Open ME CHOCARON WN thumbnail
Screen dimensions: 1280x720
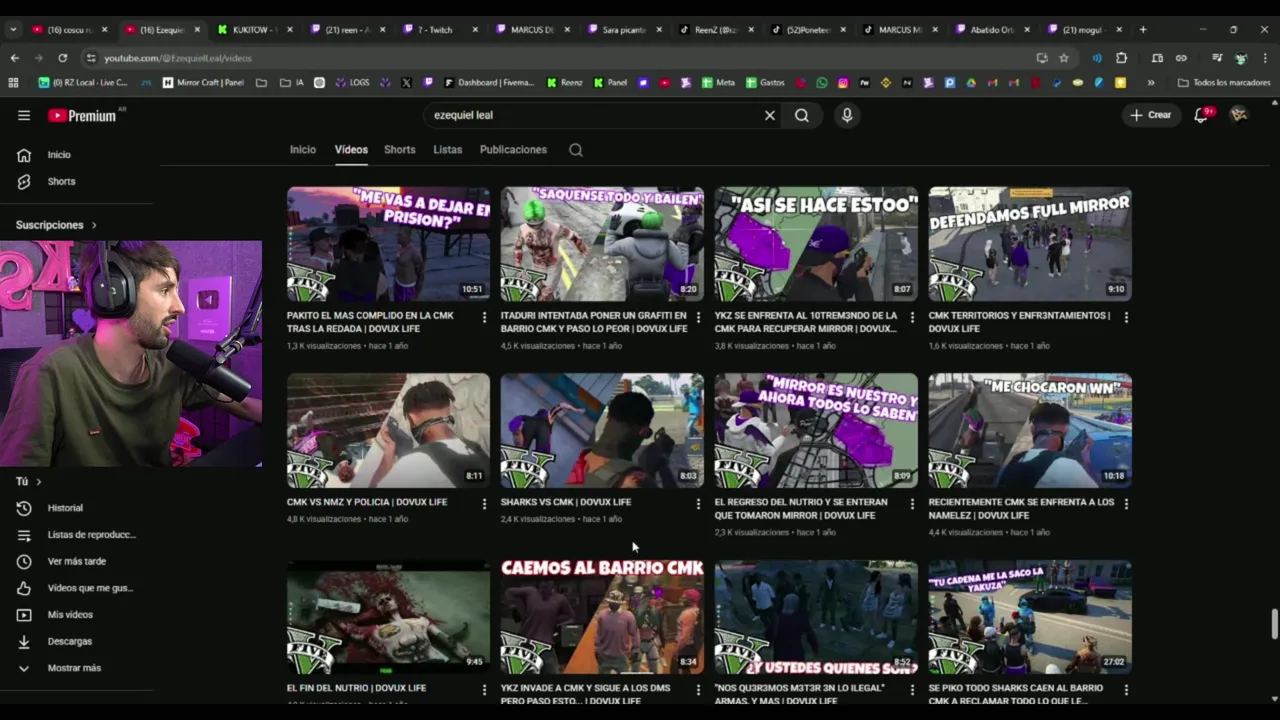click(1030, 431)
